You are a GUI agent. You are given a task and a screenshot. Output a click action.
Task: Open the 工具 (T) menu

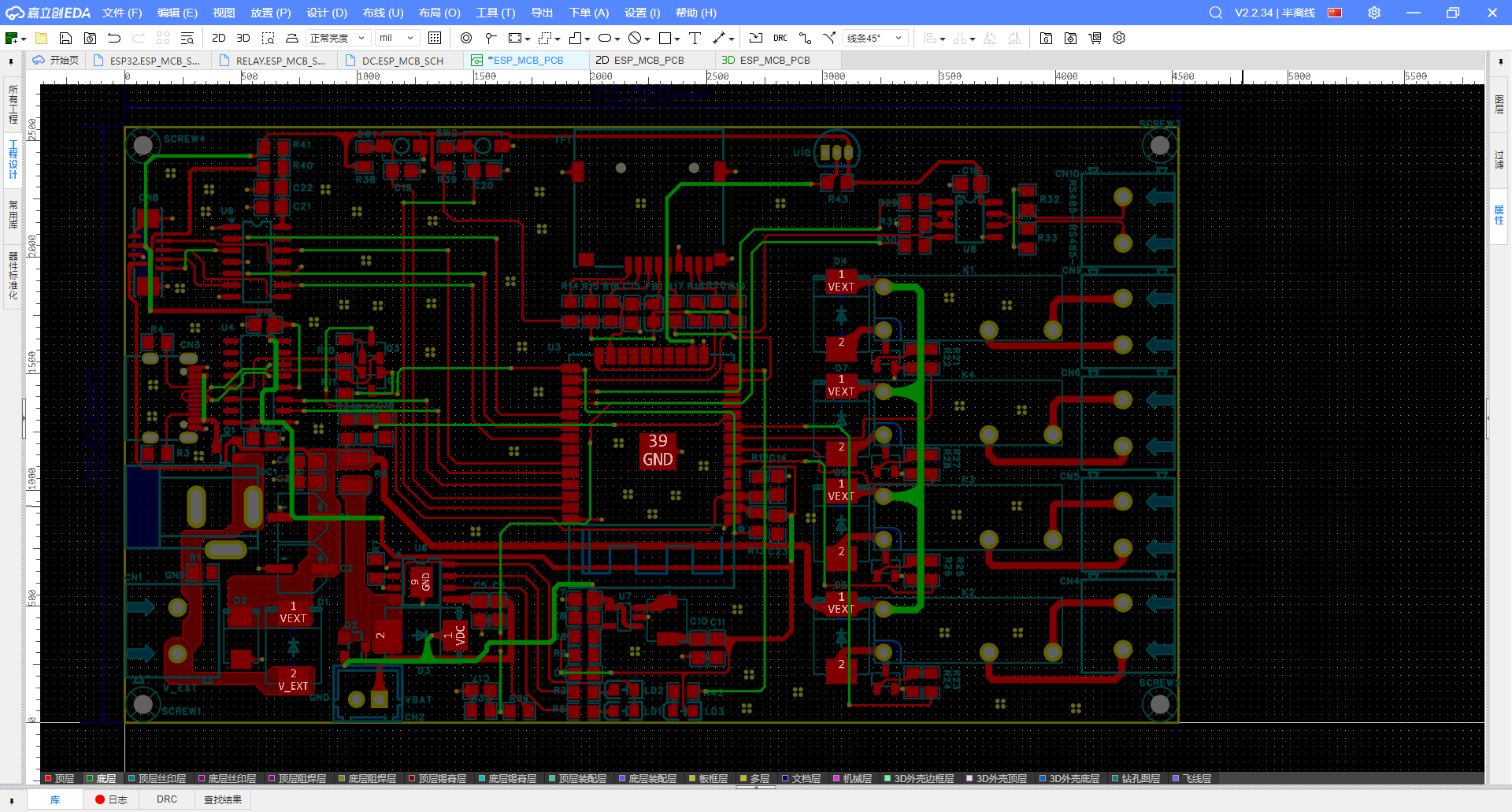point(495,13)
